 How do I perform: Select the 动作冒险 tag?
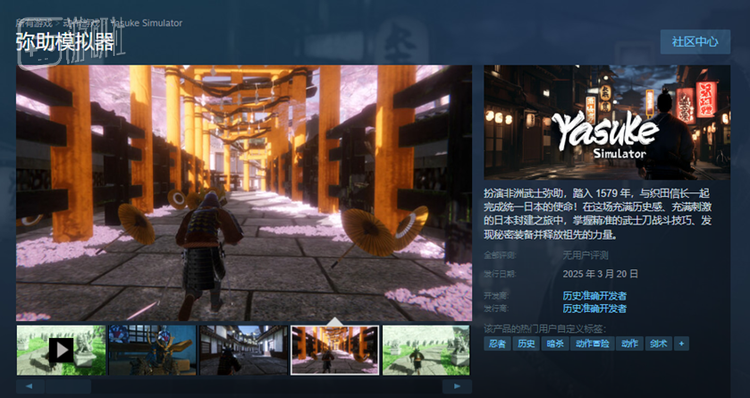click(x=592, y=343)
